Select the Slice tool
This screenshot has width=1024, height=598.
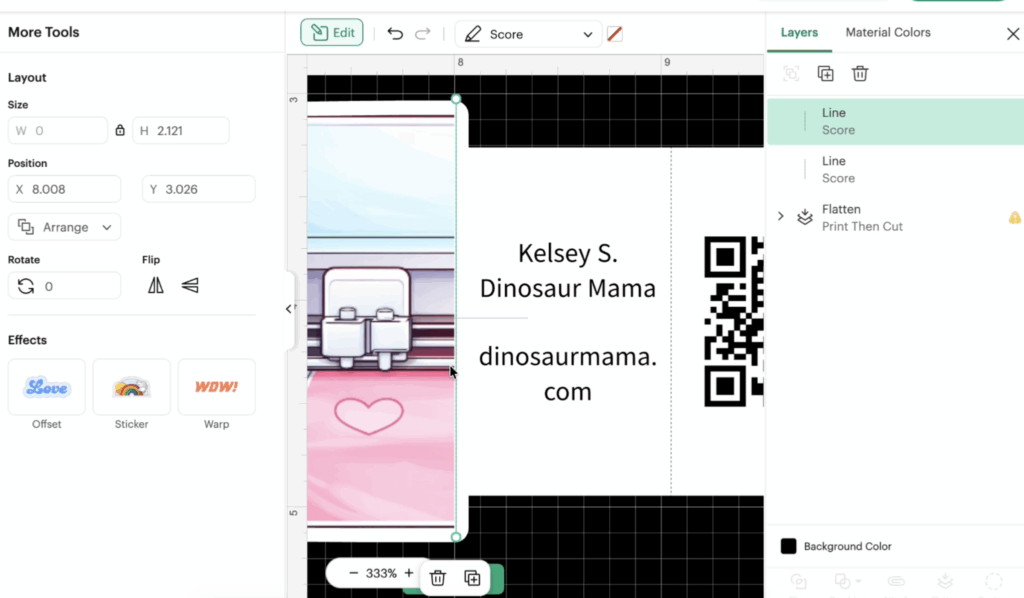(798, 581)
